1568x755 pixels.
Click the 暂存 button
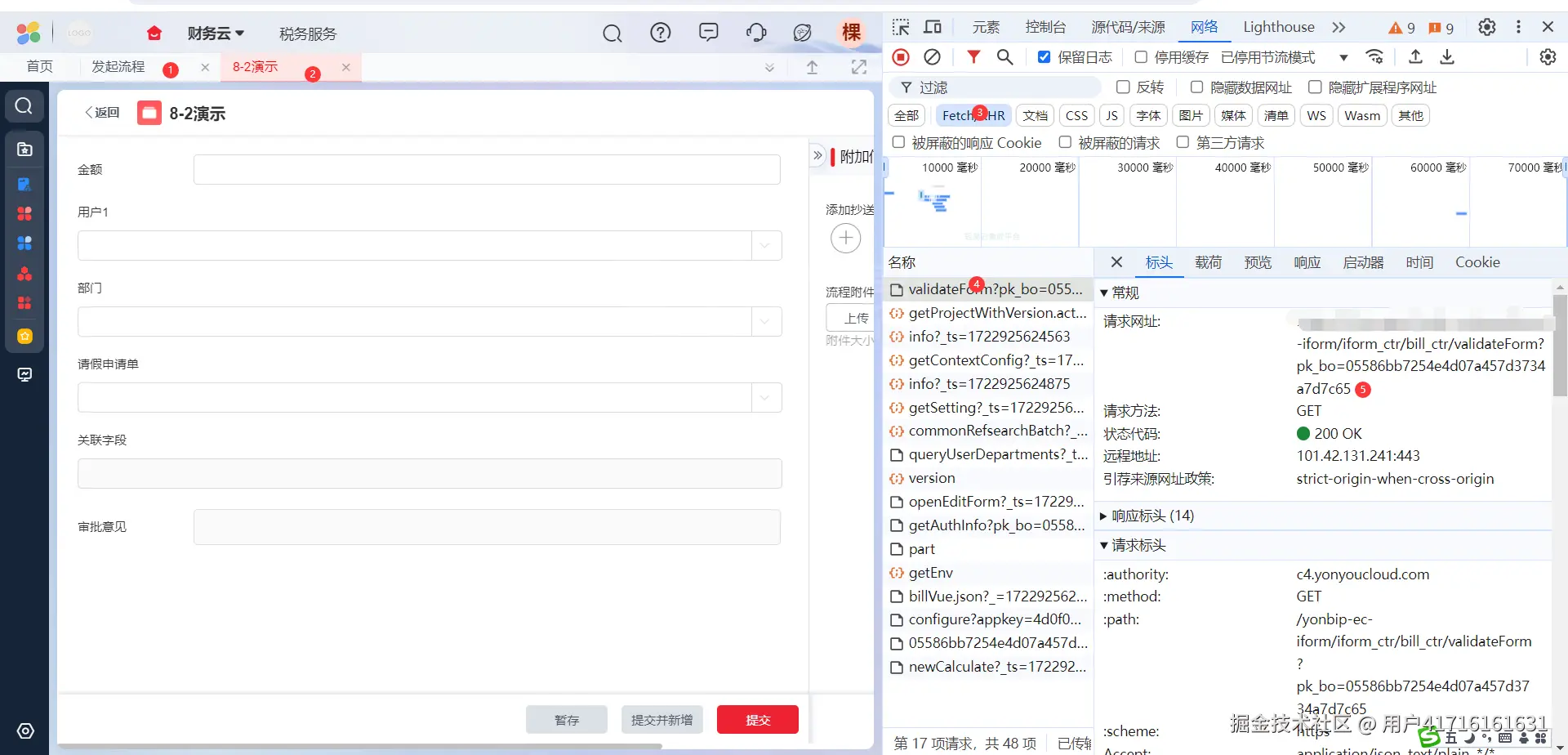(566, 720)
